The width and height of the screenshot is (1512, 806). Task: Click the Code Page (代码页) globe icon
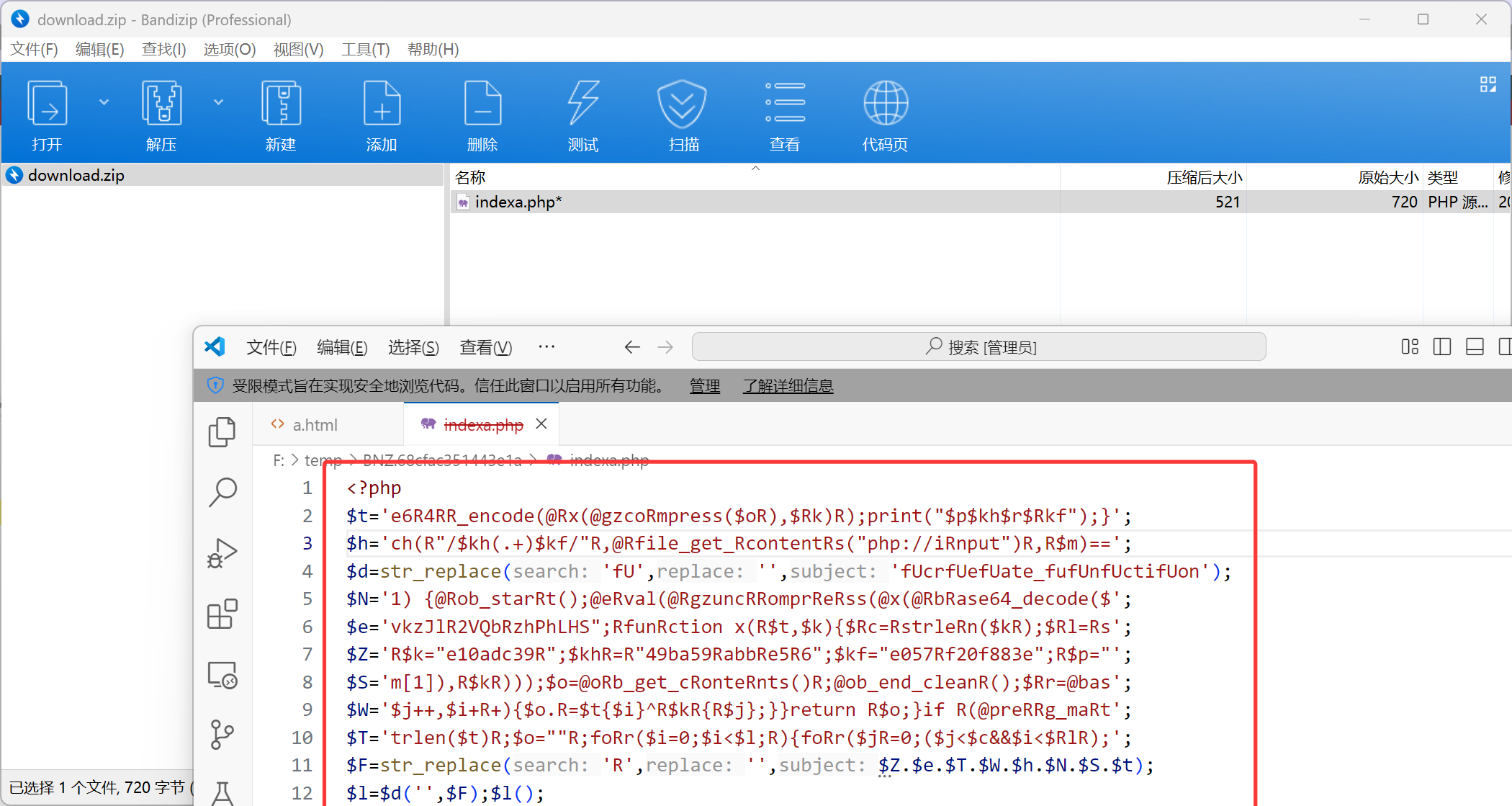tap(885, 104)
